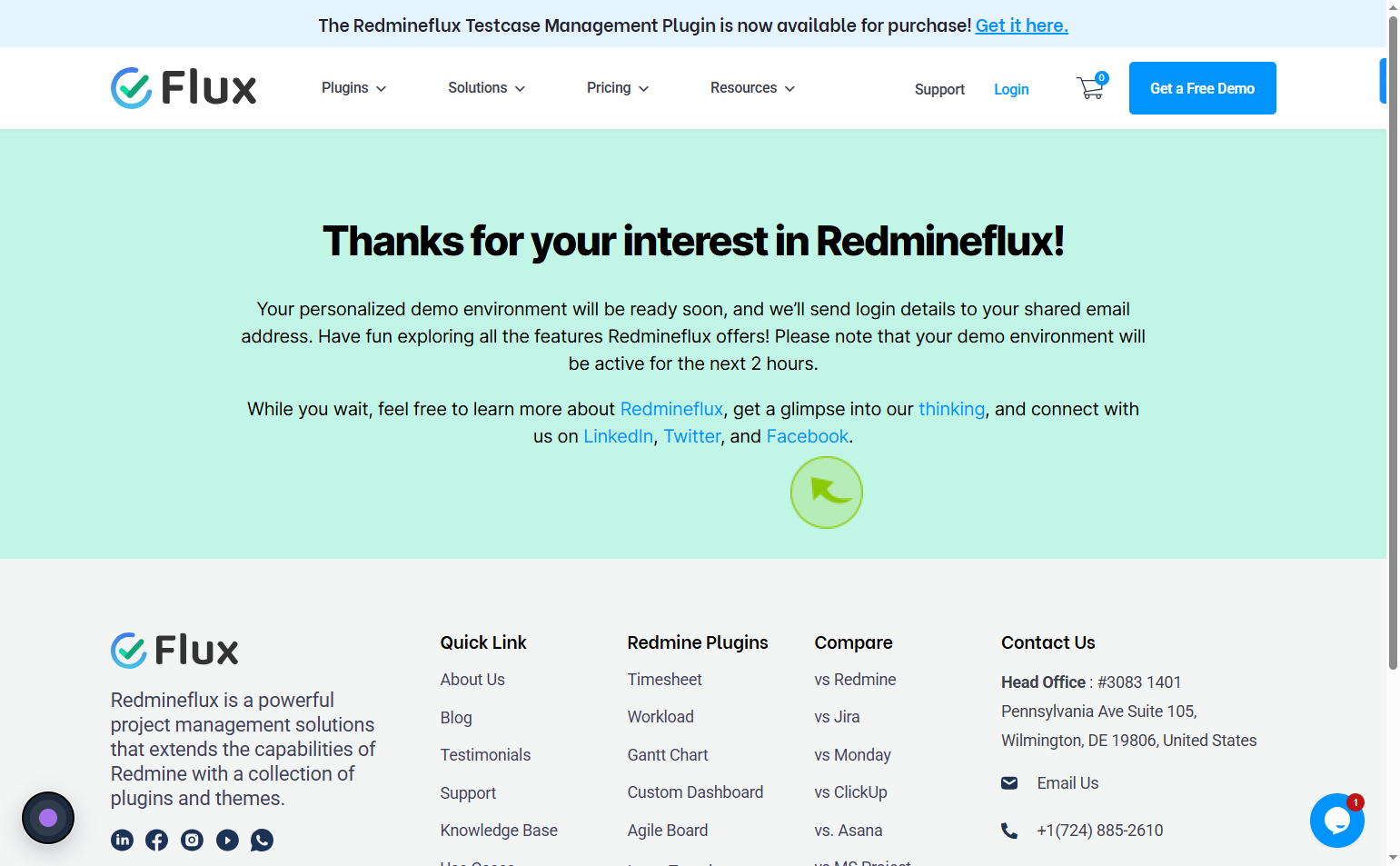Expand the Pricing menu chevron

tap(643, 89)
